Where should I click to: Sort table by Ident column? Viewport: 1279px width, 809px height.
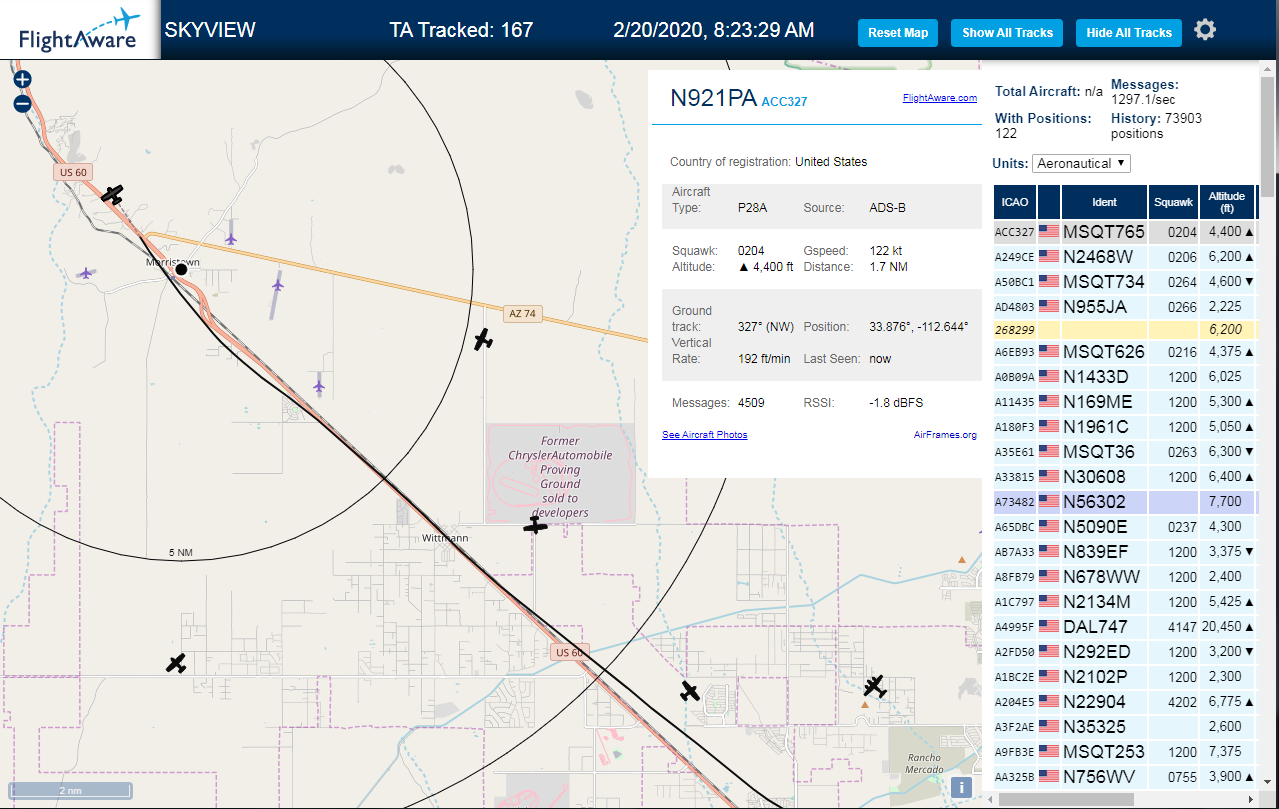(1104, 202)
